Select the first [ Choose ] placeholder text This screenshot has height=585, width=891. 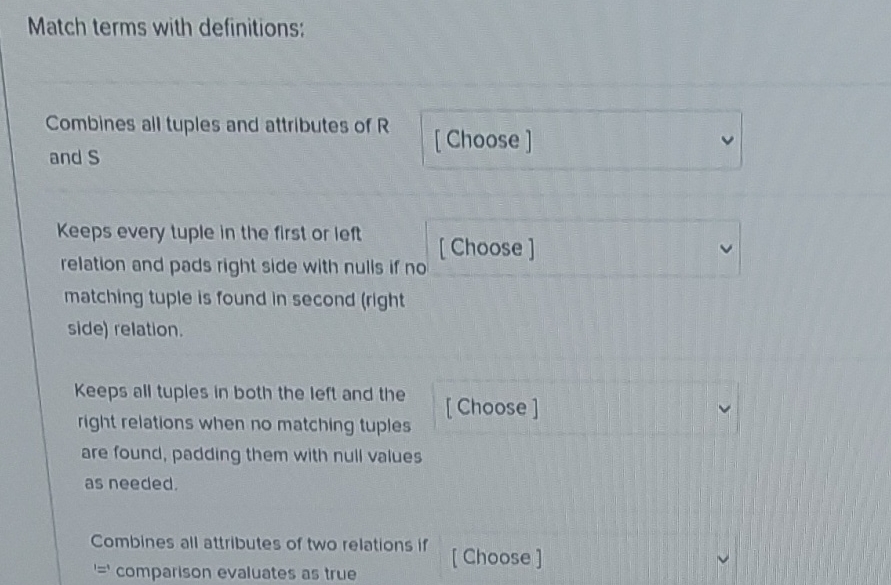click(x=483, y=140)
